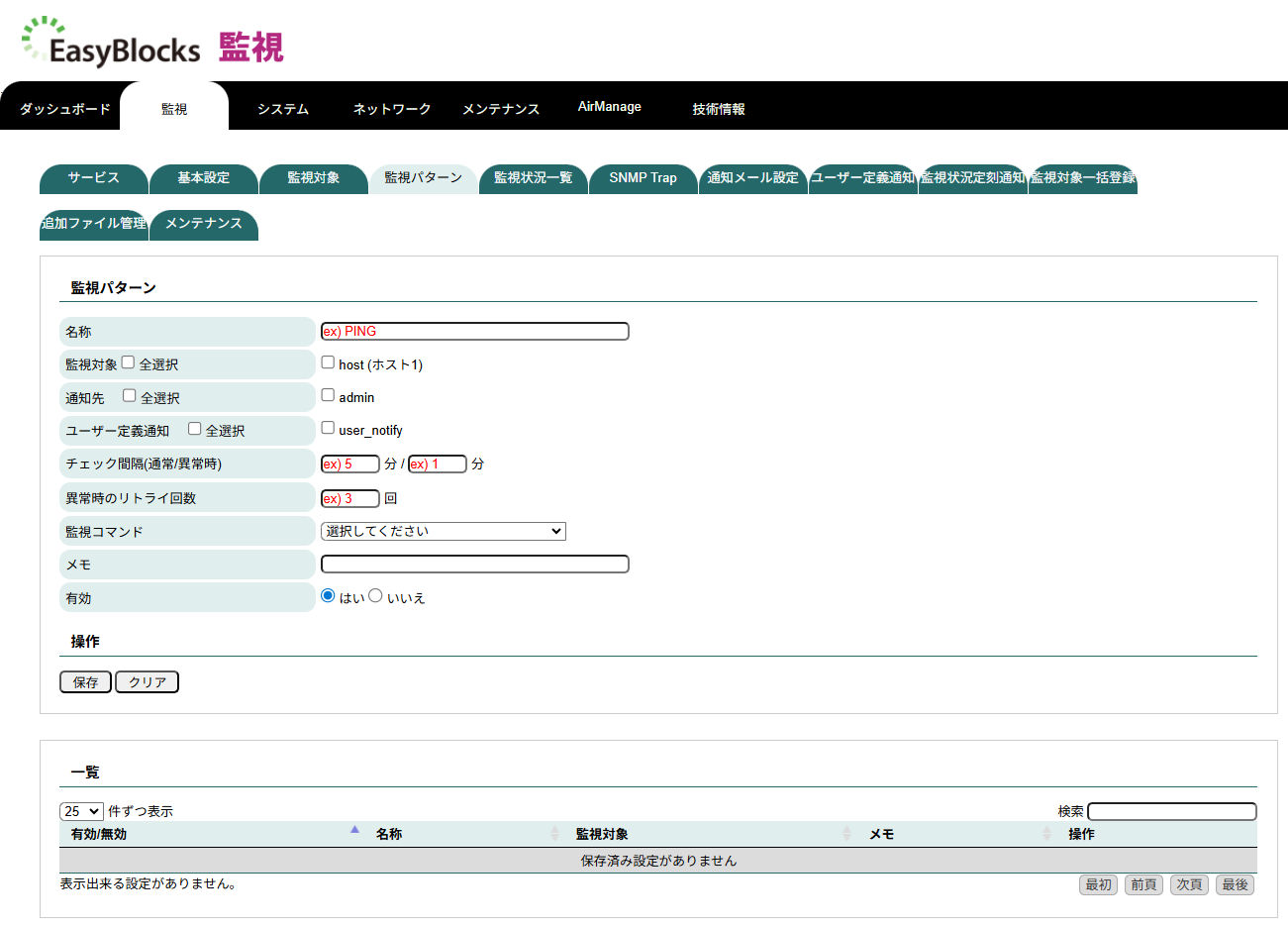
Task: Sort list by 名称 column arrow
Action: (x=554, y=834)
